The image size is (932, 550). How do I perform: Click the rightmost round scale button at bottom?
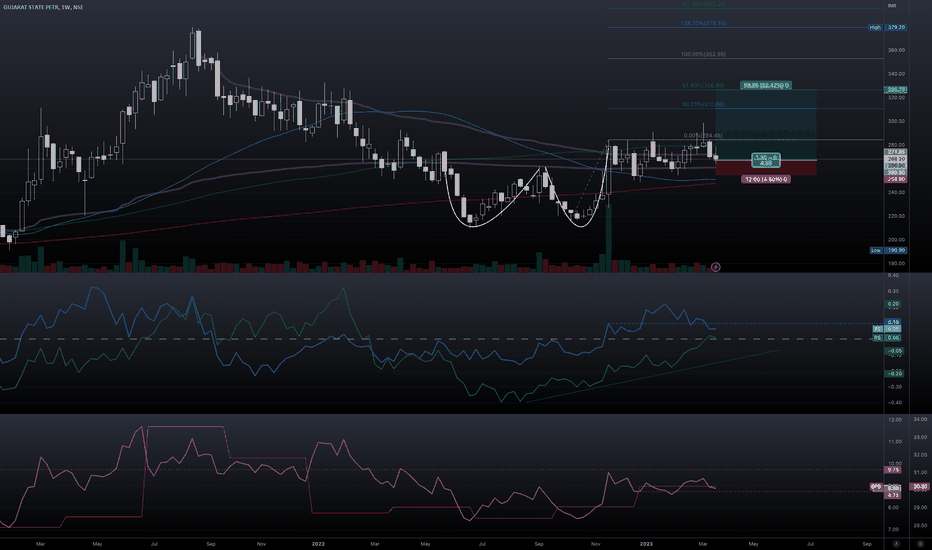[921, 543]
